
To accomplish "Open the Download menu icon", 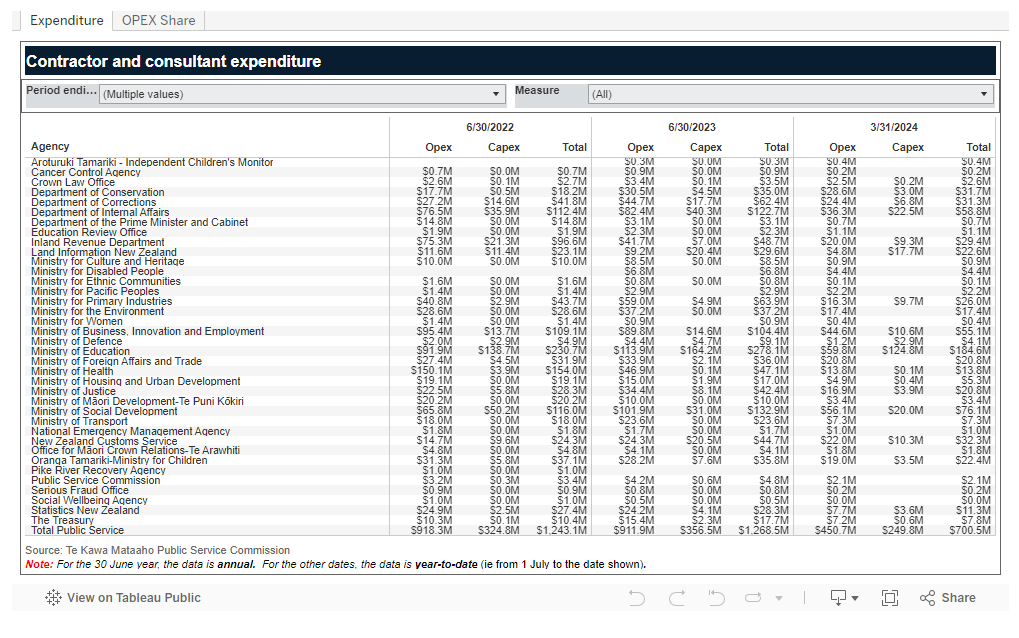I will coord(844,598).
